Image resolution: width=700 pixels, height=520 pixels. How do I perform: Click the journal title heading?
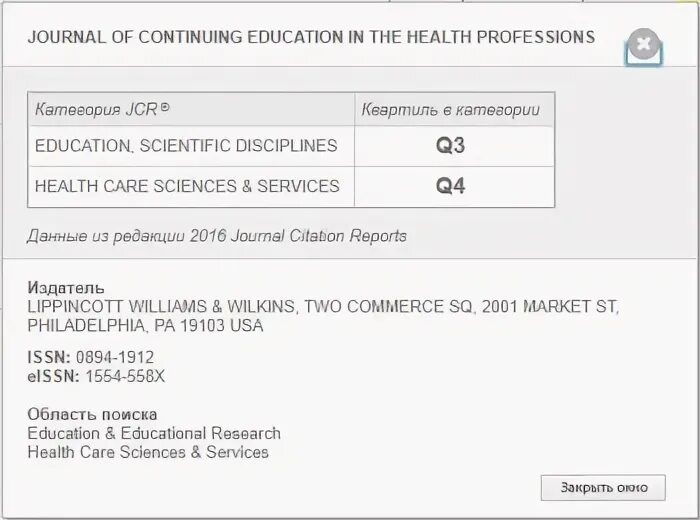click(x=311, y=38)
